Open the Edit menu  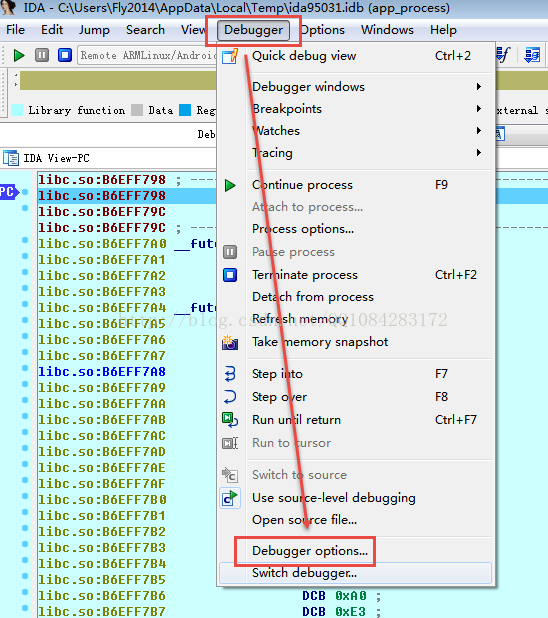pyautogui.click(x=52, y=30)
